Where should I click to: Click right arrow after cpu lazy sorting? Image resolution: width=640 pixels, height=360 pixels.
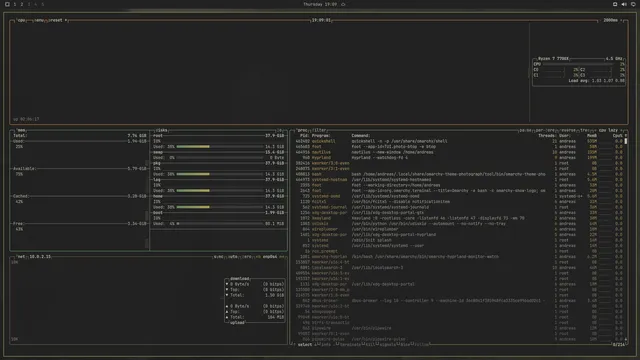(622, 130)
